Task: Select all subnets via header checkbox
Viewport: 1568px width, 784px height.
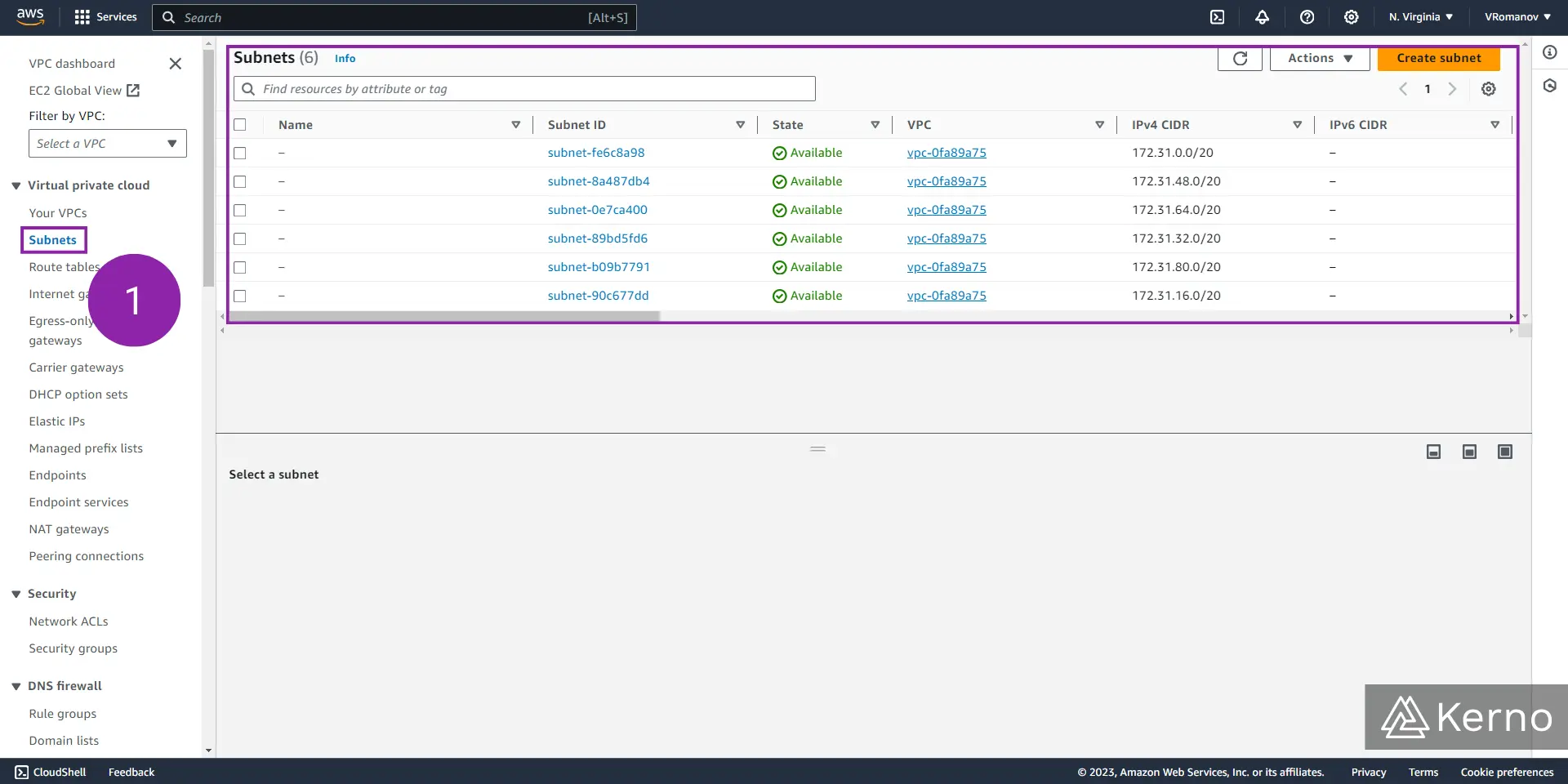Action: pos(240,124)
